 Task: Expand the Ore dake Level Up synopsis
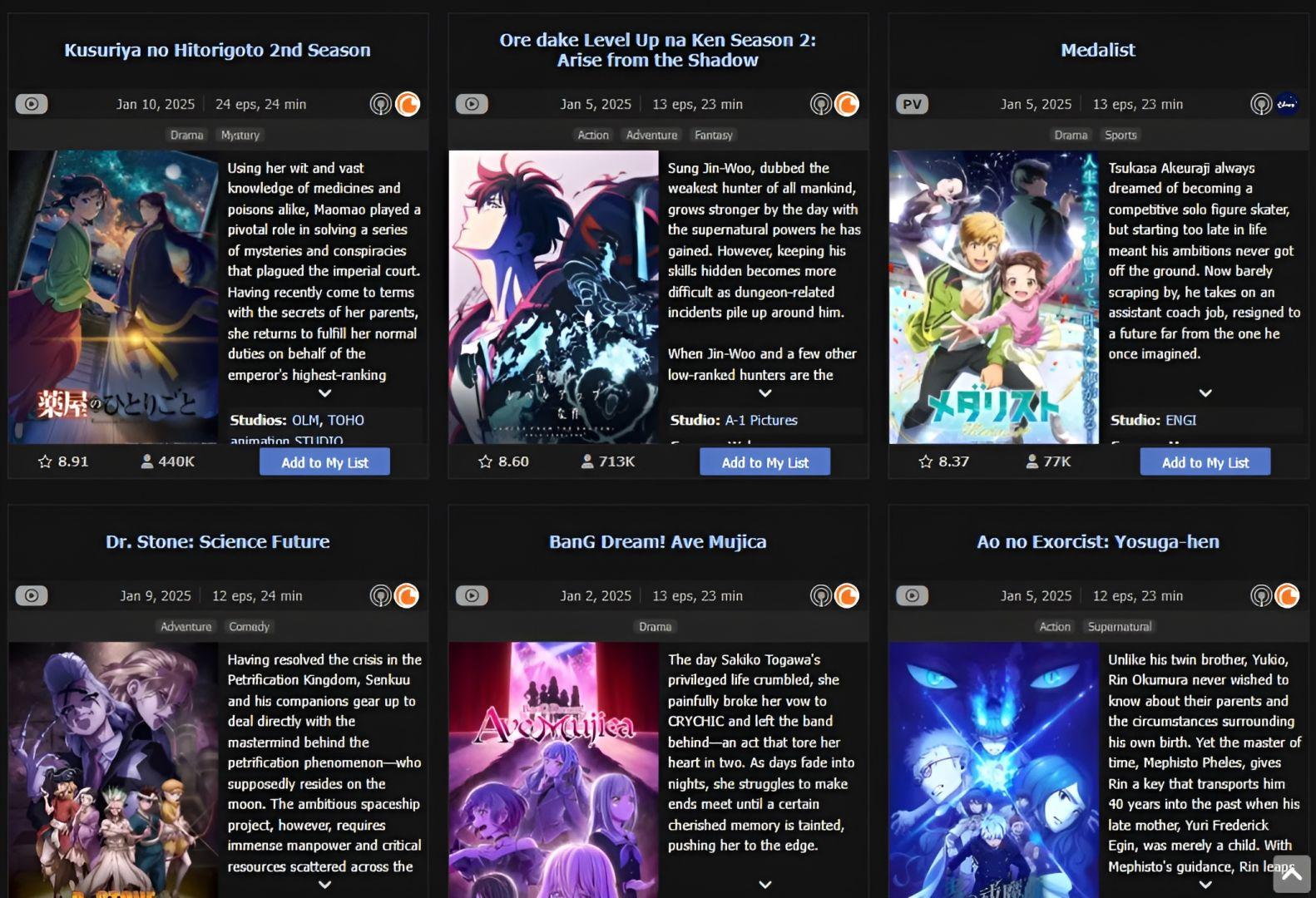[765, 393]
